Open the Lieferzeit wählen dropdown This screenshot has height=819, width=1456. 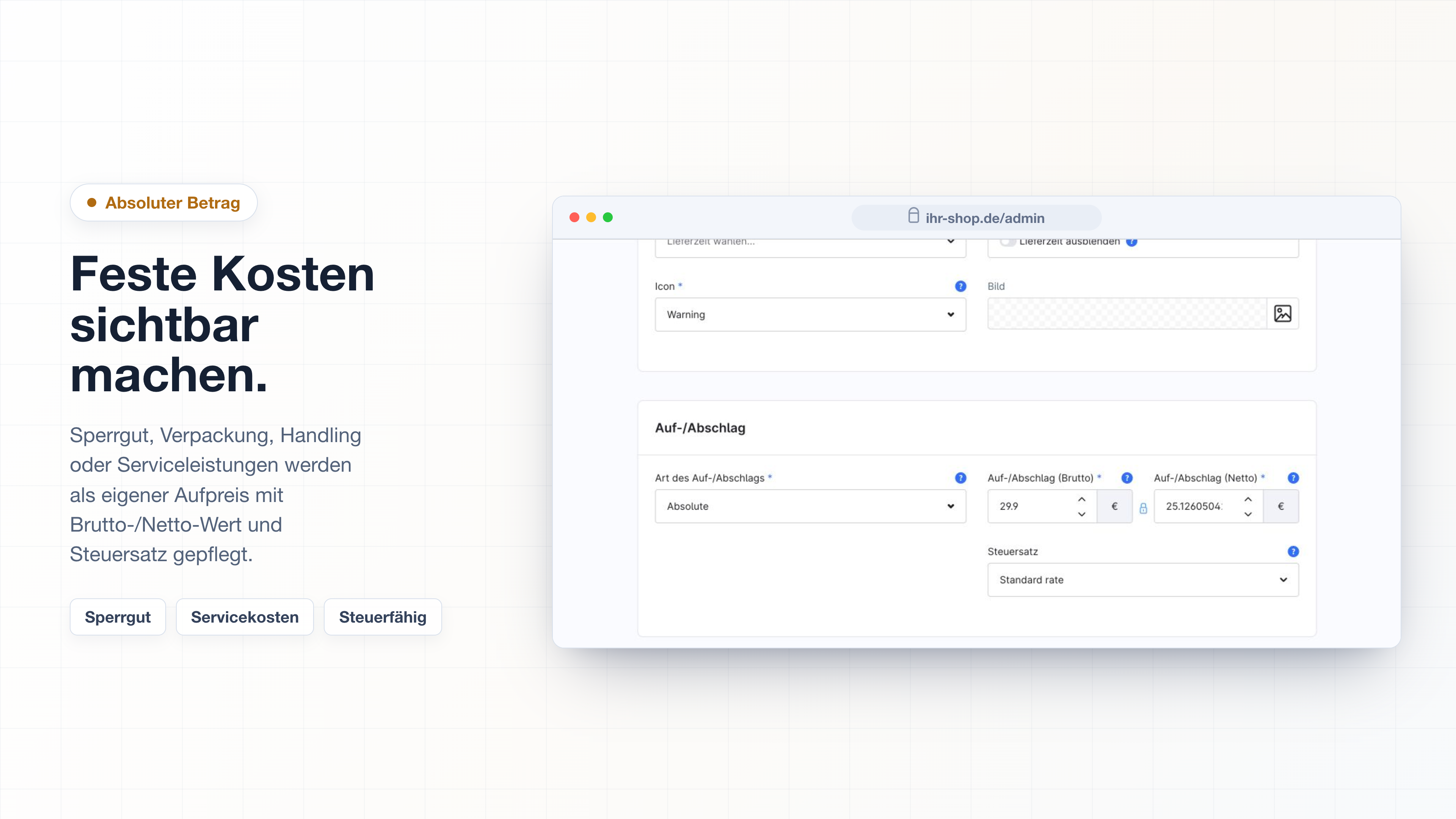click(810, 248)
